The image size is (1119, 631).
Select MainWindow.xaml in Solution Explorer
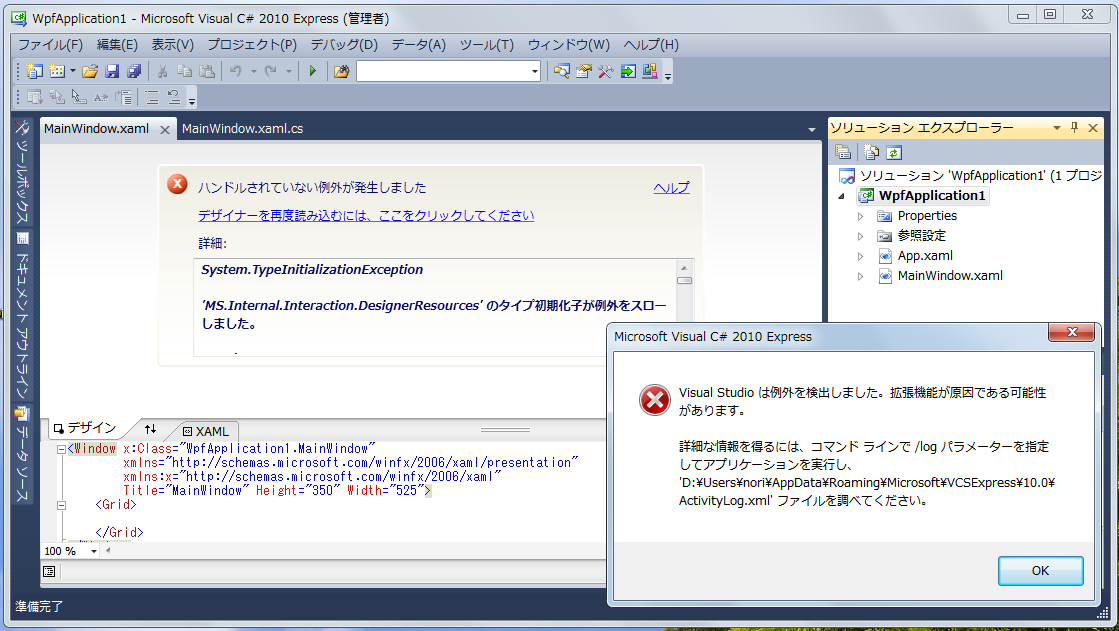[x=950, y=276]
